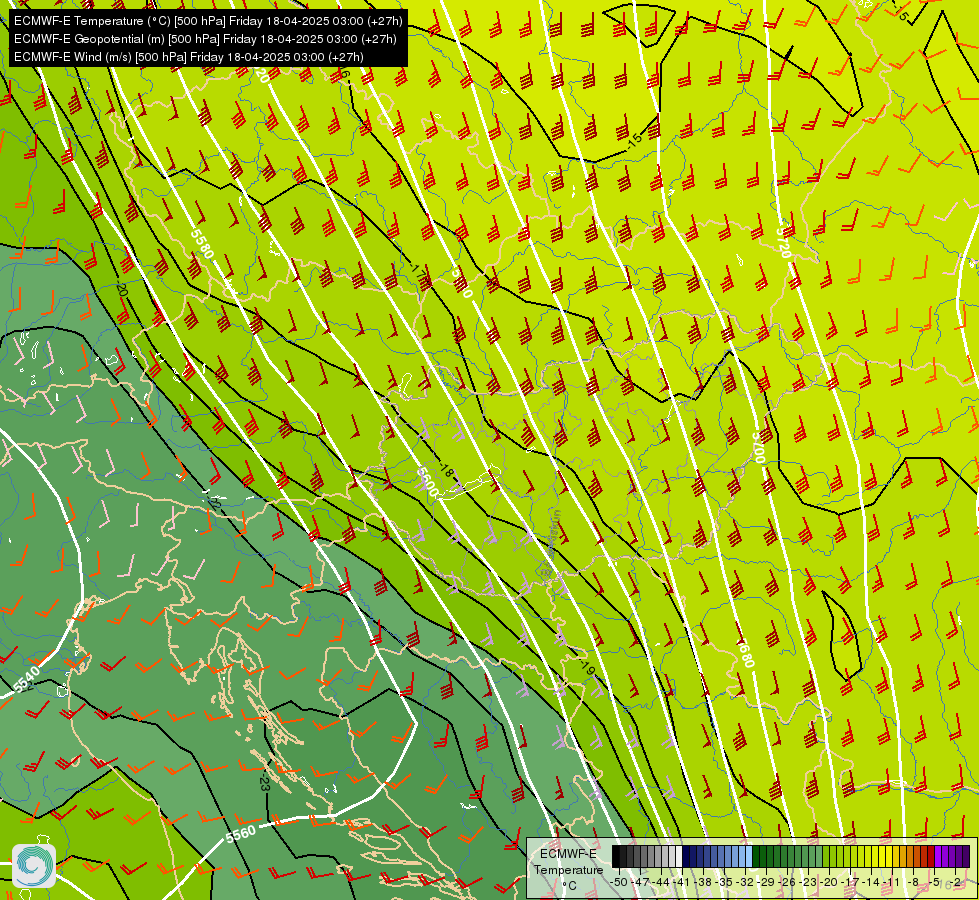This screenshot has width=979, height=900.
Task: Click the 5560 geopotential contour label
Action: click(240, 834)
